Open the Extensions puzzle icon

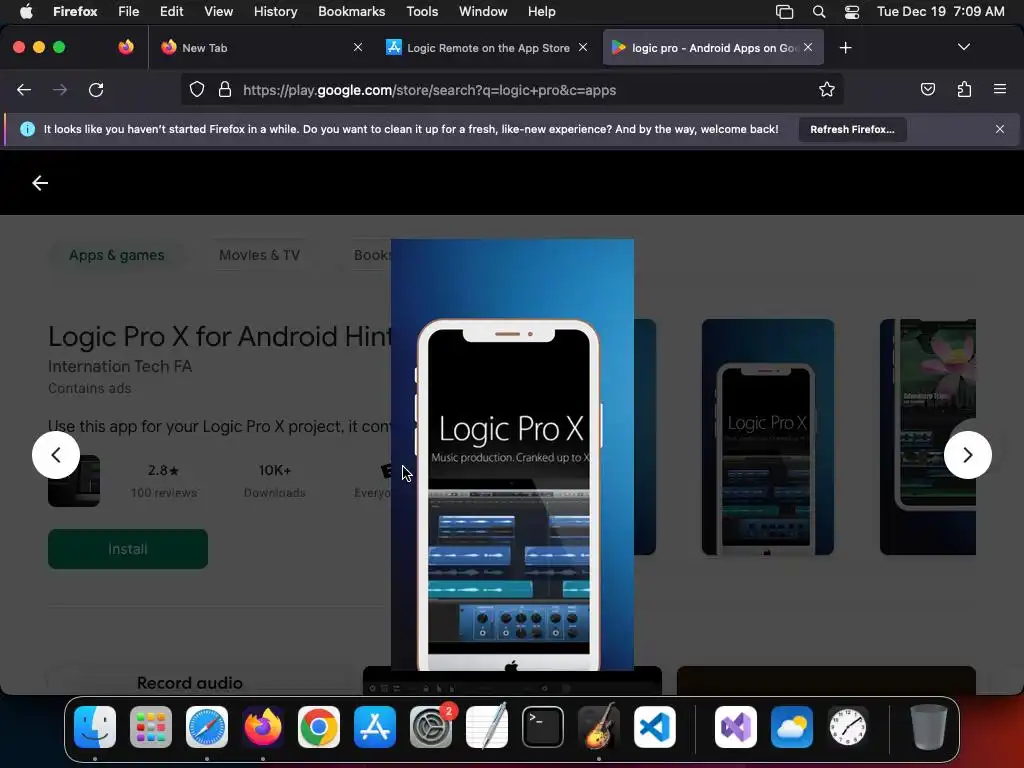(x=964, y=89)
